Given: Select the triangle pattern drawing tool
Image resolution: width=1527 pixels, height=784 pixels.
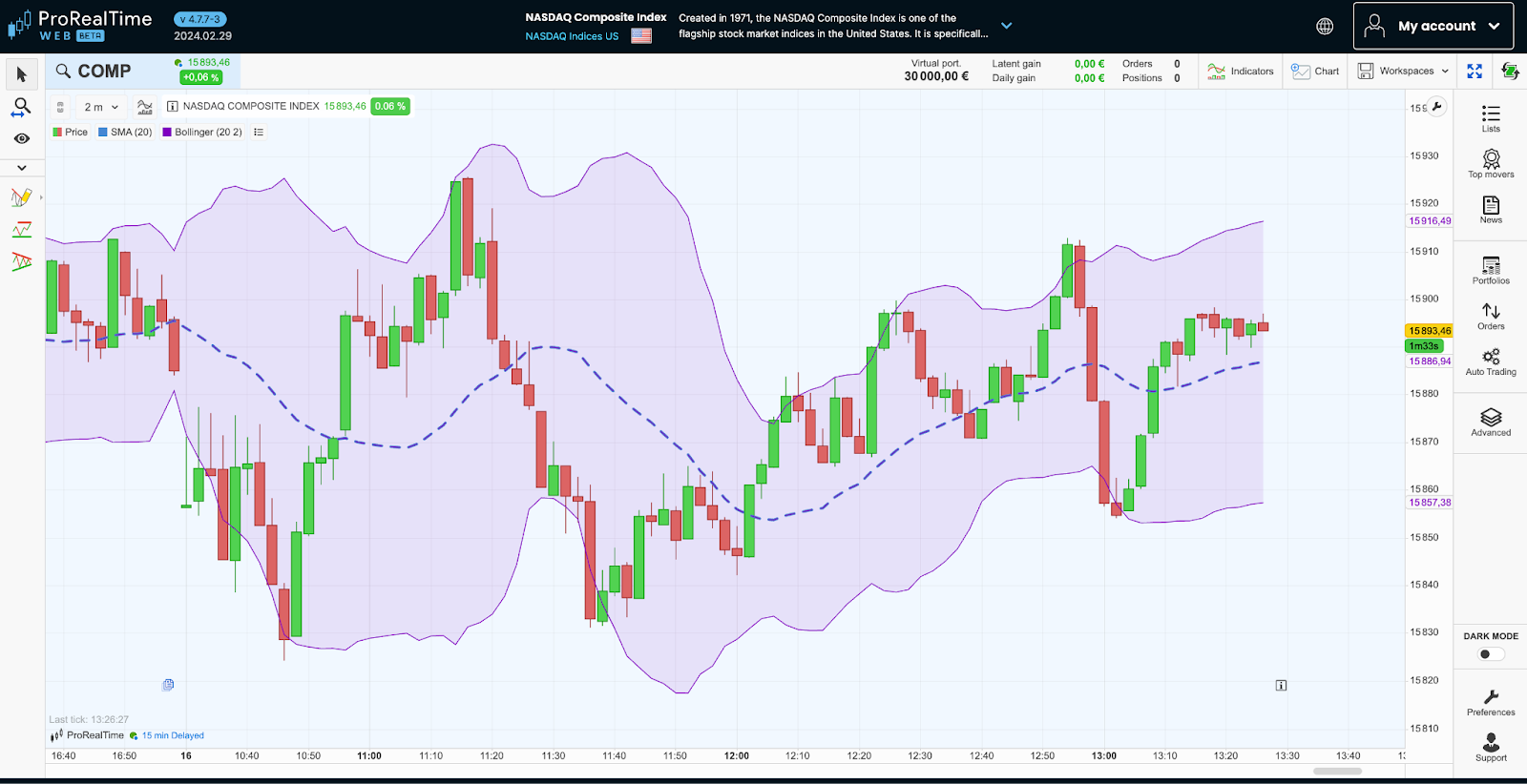Looking at the screenshot, I should pos(22,261).
